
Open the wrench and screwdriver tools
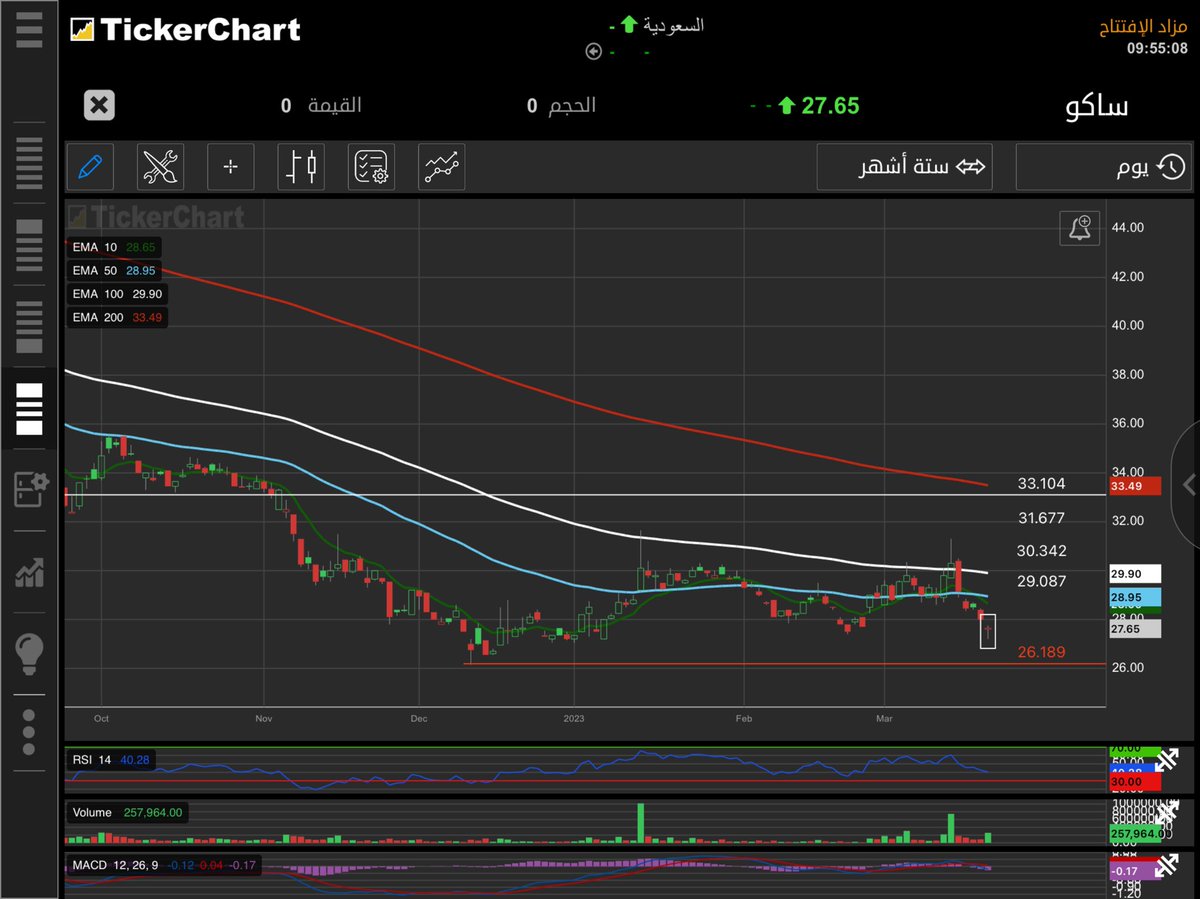(160, 166)
